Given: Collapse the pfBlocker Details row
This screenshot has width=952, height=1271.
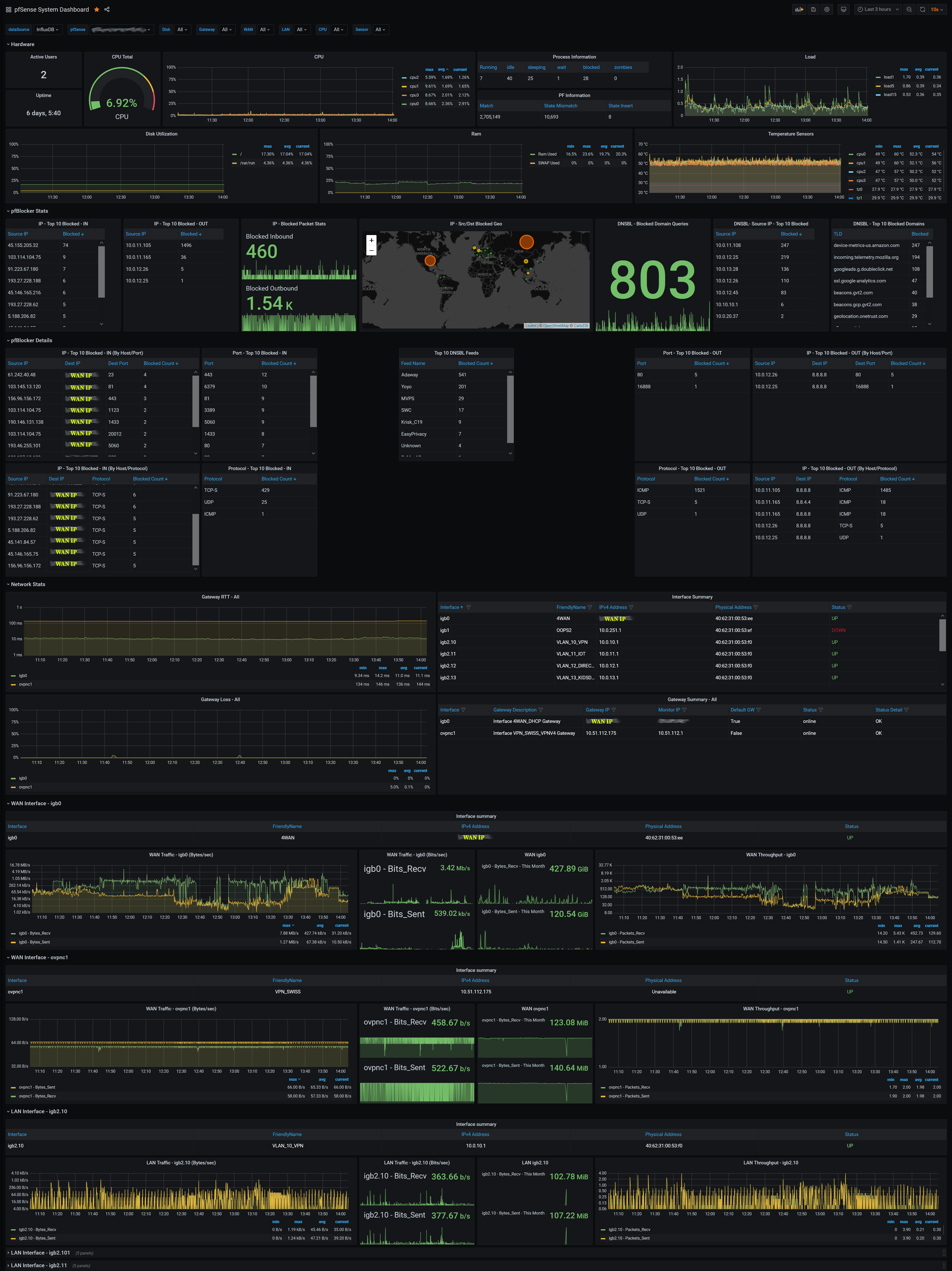Looking at the screenshot, I should click(x=29, y=340).
